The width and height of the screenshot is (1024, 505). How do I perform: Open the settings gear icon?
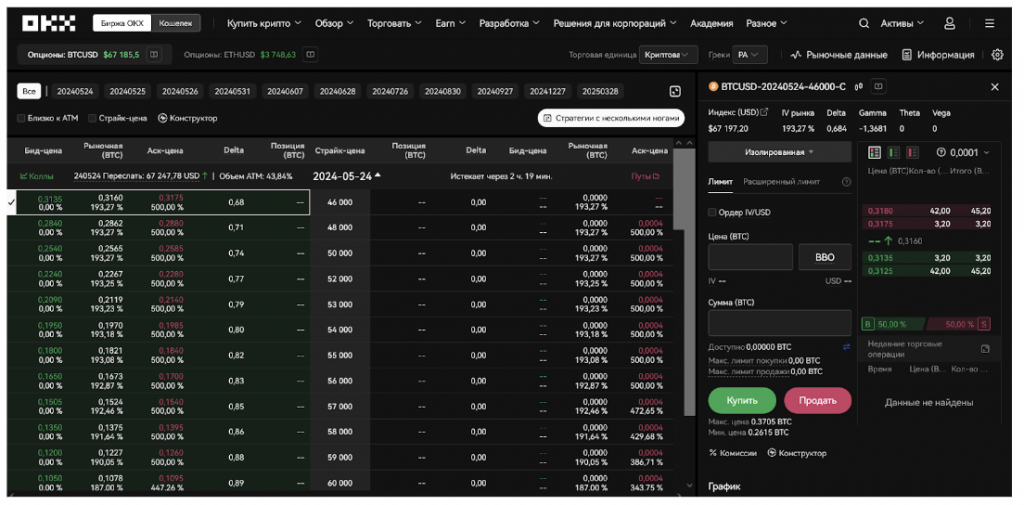[997, 55]
